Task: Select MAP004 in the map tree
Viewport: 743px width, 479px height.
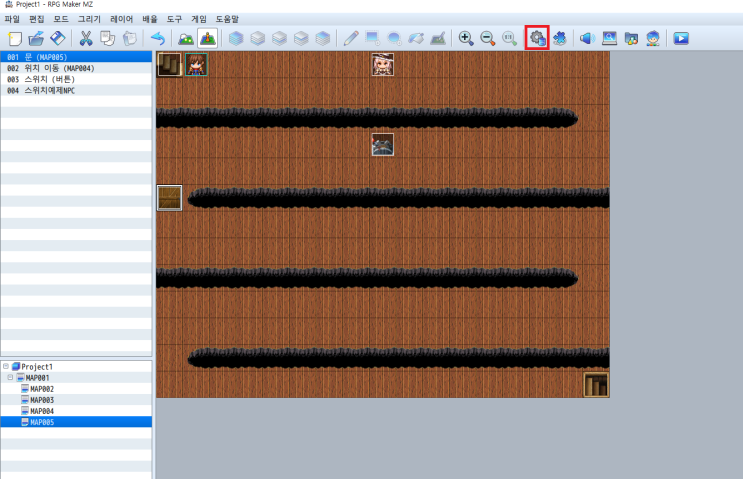Action: coord(42,411)
